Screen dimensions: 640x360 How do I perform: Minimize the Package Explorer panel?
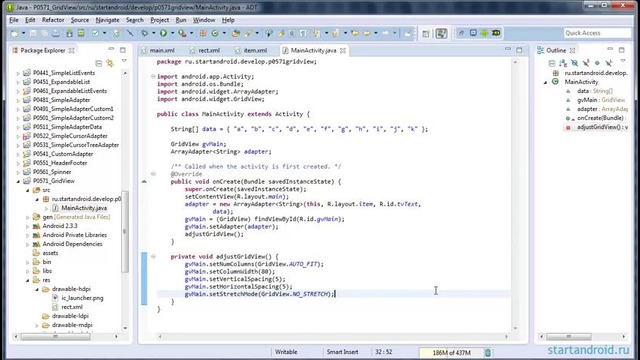111,49
